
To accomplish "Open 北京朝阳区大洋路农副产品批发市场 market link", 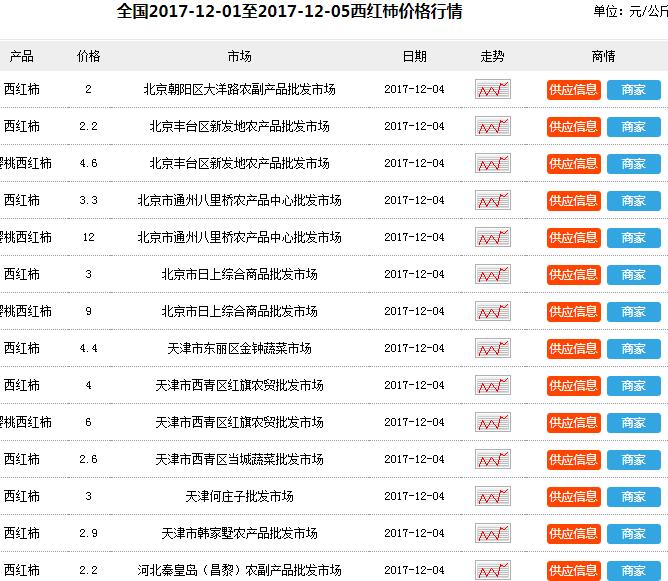I will tap(239, 90).
